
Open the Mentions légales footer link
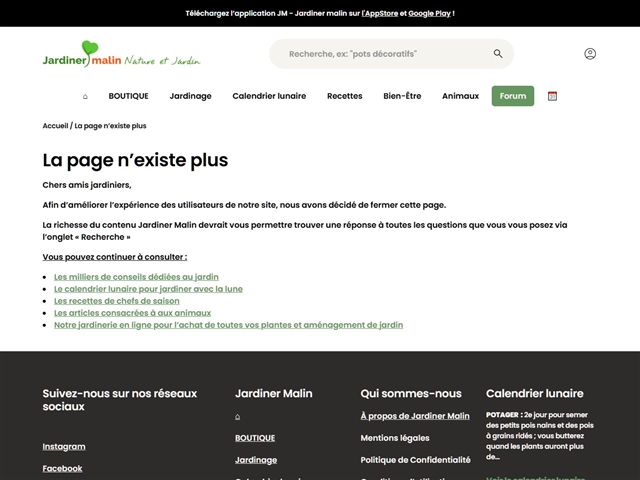[395, 438]
